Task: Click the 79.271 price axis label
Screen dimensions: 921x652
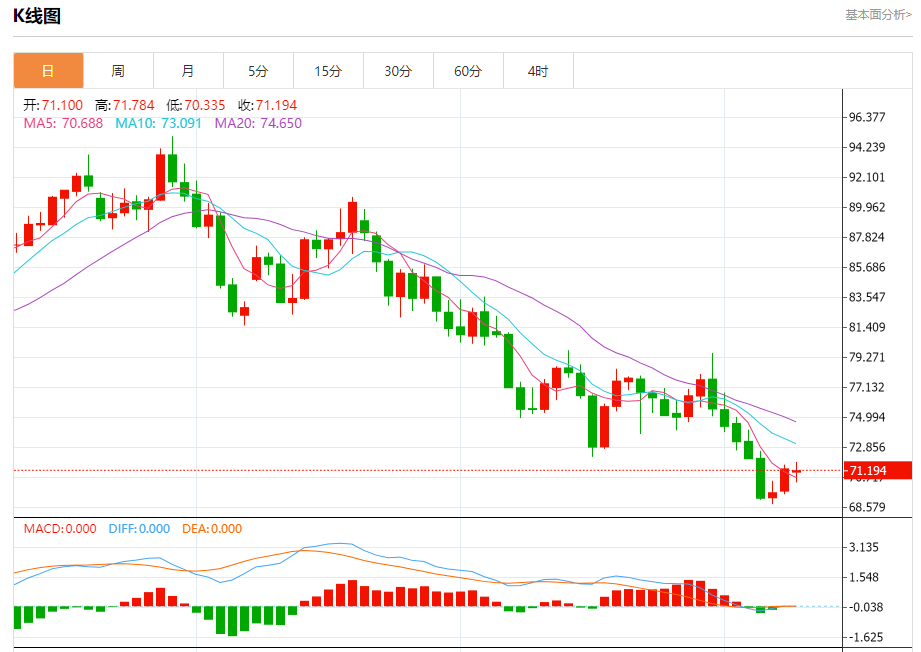Action: coord(867,357)
